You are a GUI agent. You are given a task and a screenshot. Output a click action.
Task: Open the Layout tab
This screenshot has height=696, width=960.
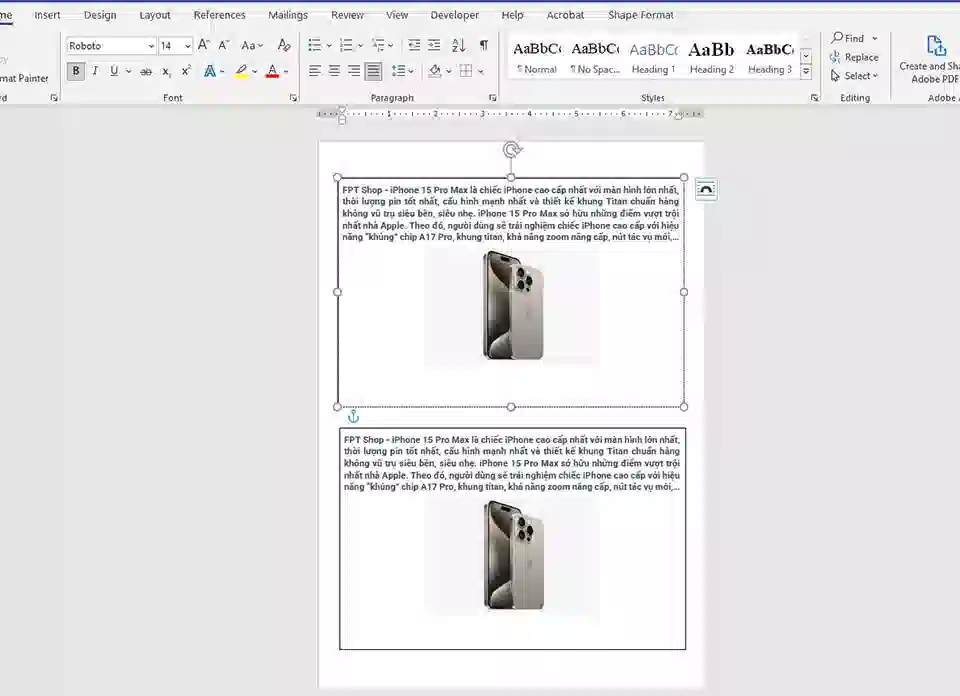point(155,15)
